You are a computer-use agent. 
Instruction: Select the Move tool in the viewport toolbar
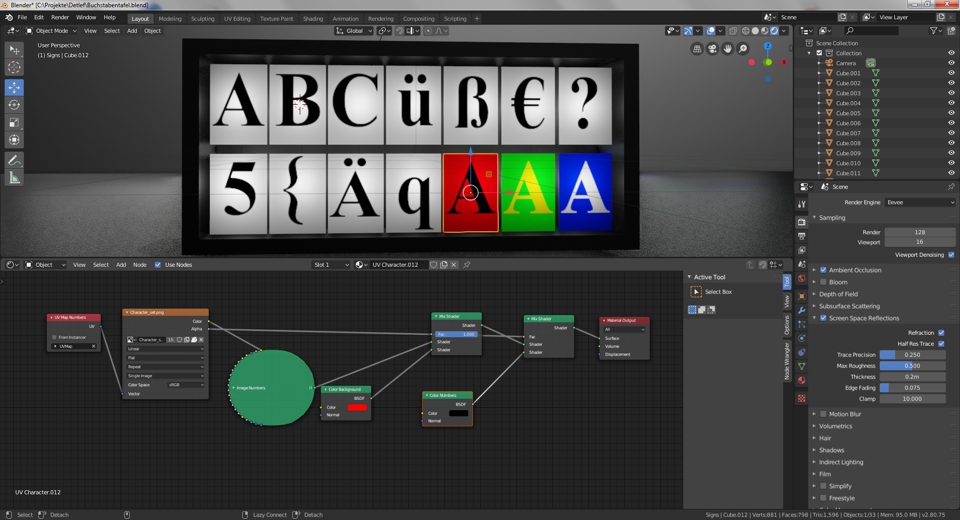click(x=14, y=87)
